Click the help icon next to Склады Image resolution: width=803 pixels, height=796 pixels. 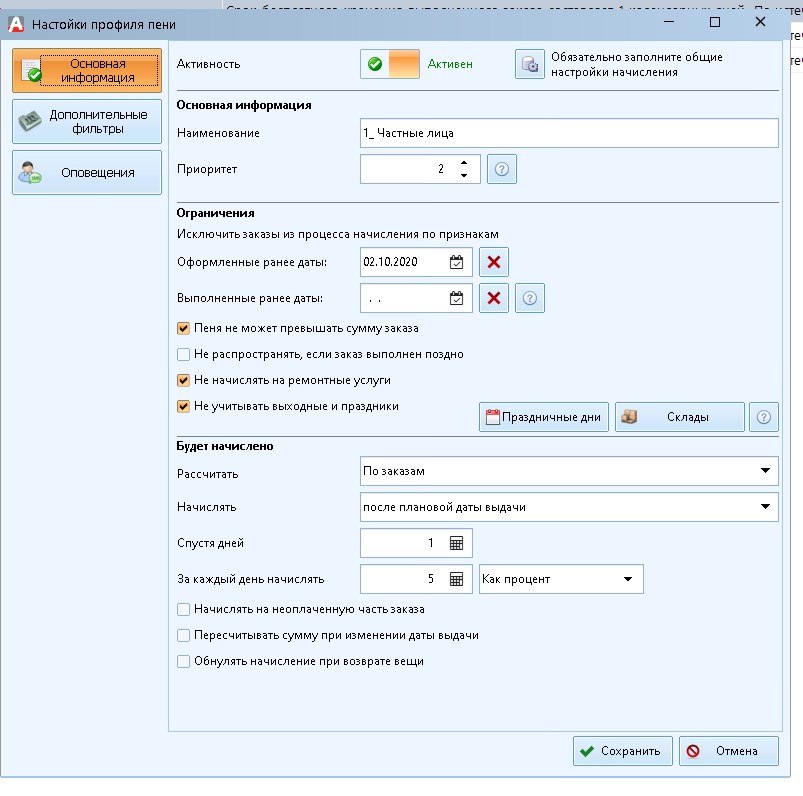pos(764,418)
